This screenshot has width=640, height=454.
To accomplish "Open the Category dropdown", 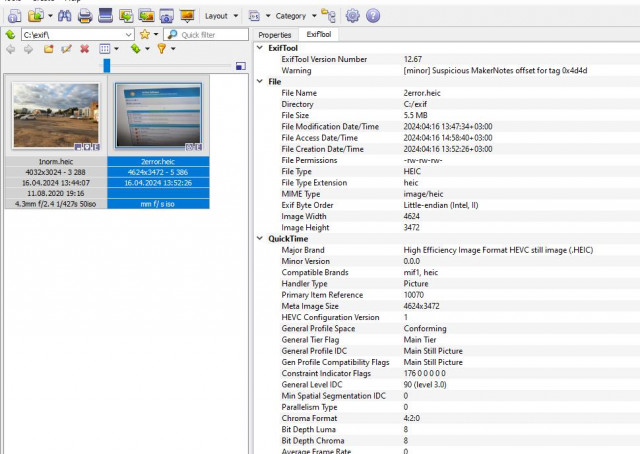I will [x=296, y=16].
